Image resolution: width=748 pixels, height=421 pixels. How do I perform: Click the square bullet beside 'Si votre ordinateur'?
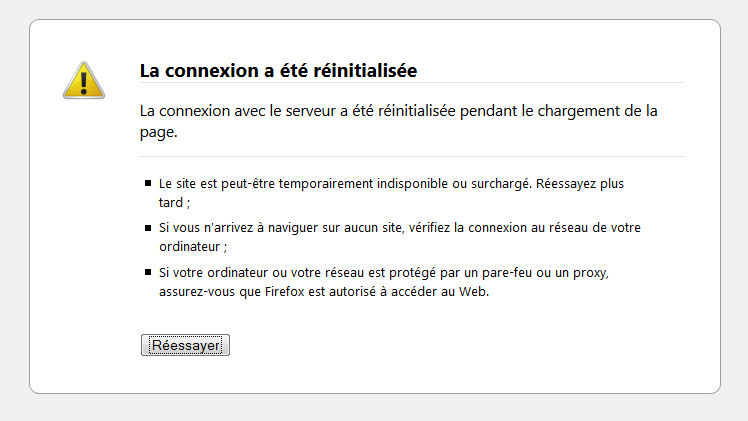(148, 272)
